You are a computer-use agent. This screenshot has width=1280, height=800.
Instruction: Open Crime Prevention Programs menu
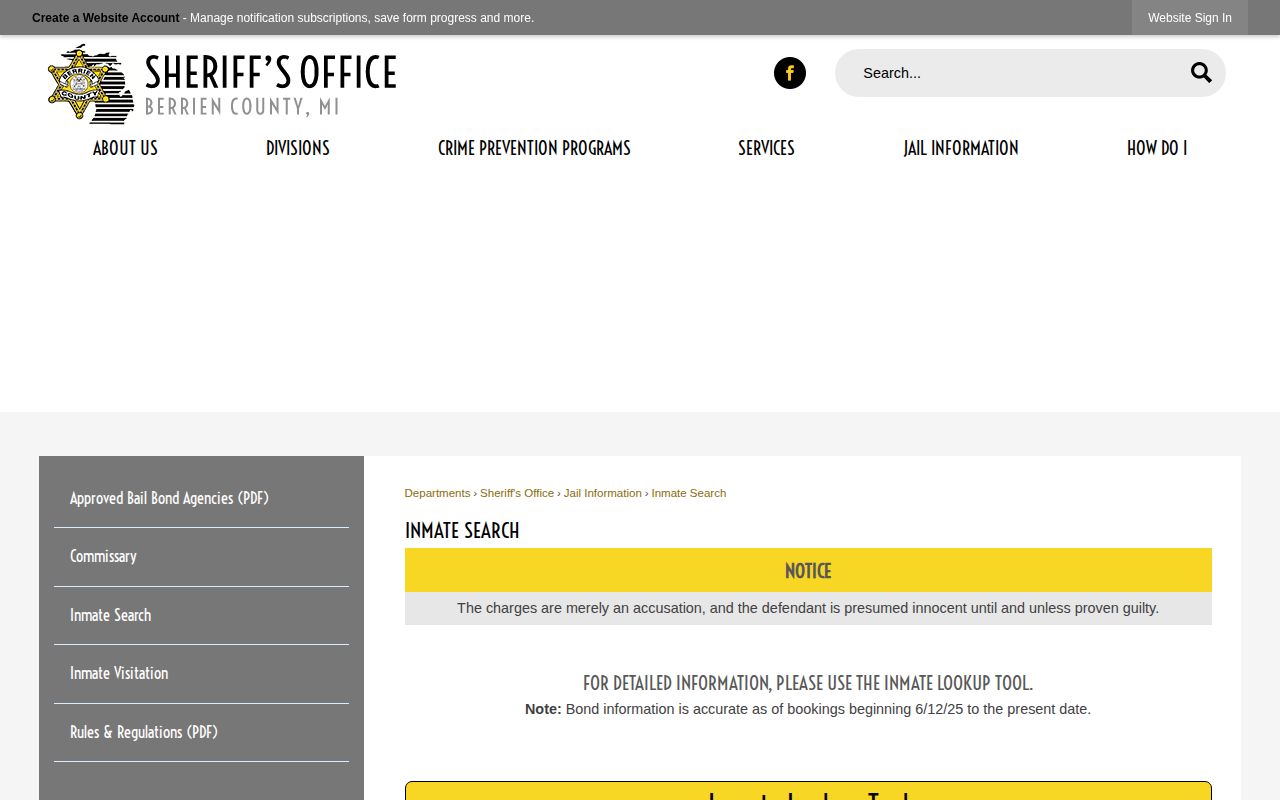click(x=534, y=148)
